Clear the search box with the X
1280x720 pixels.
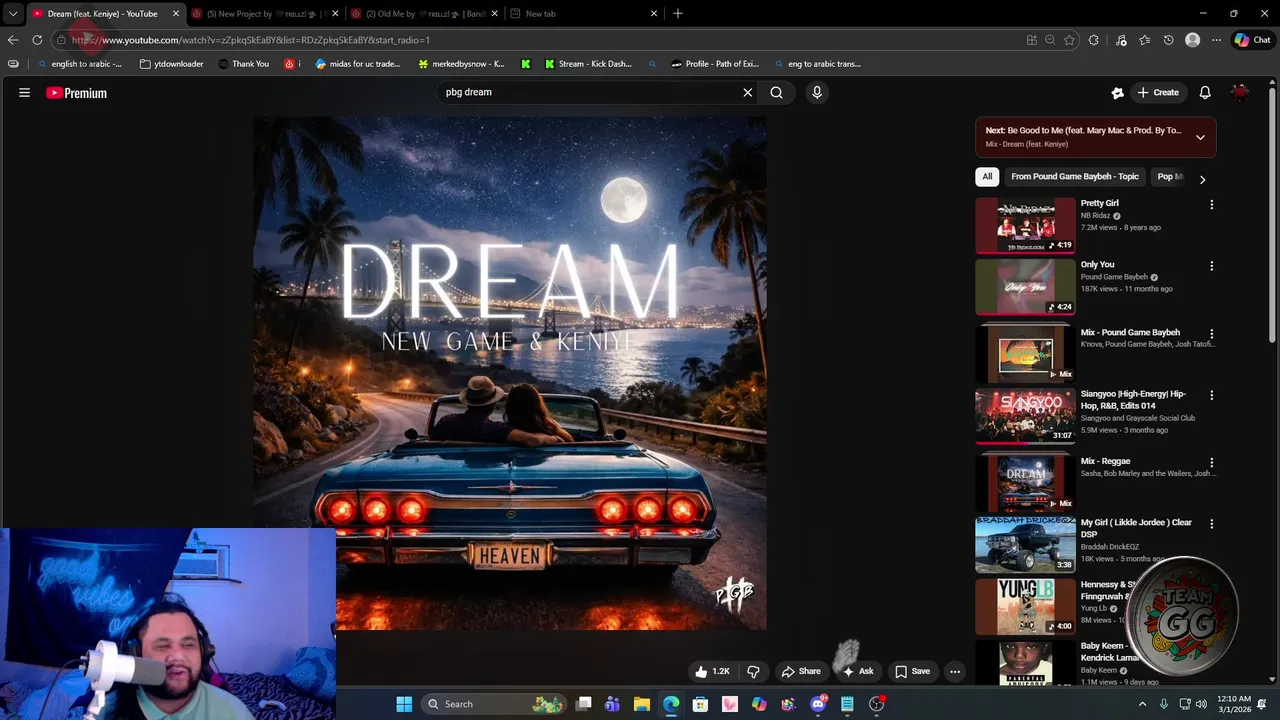pyautogui.click(x=747, y=92)
